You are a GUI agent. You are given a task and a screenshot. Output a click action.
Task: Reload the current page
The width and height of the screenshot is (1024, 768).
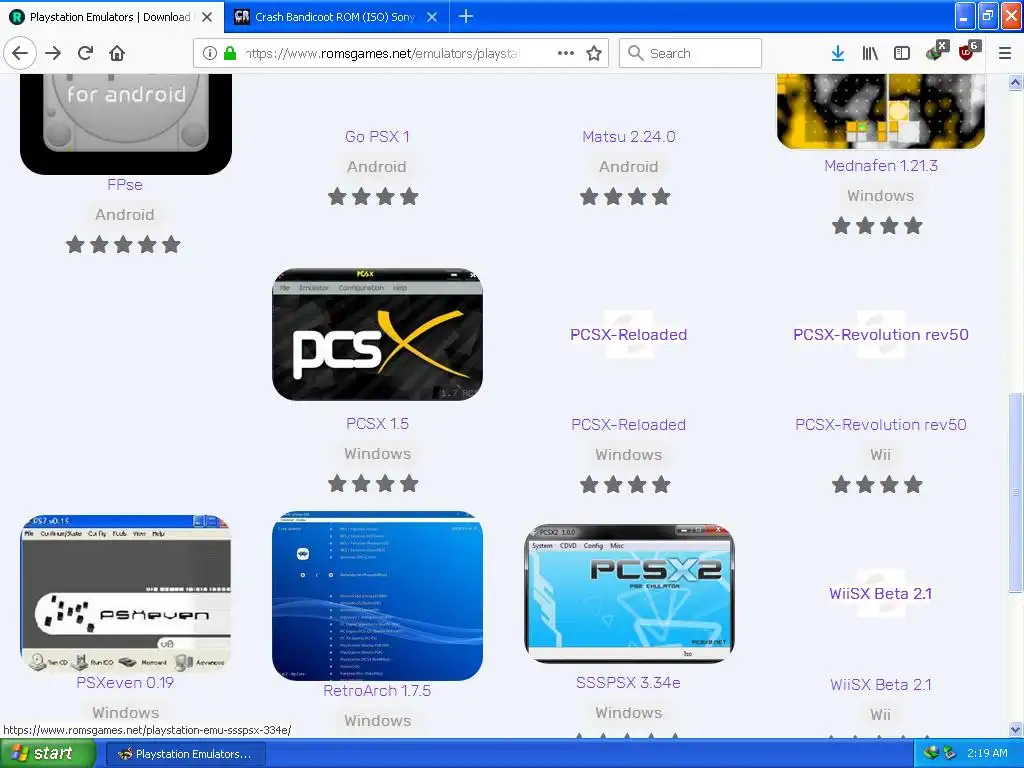point(85,53)
